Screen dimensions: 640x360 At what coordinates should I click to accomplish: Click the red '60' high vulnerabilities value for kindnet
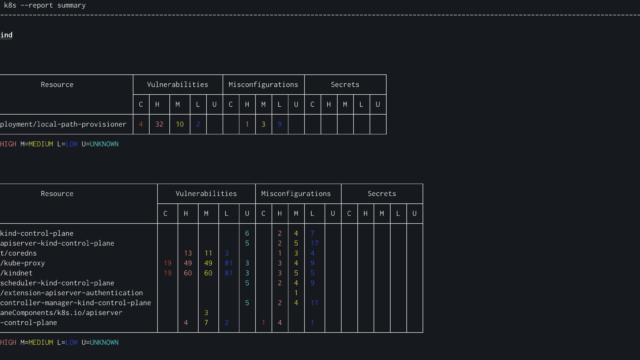coord(188,273)
